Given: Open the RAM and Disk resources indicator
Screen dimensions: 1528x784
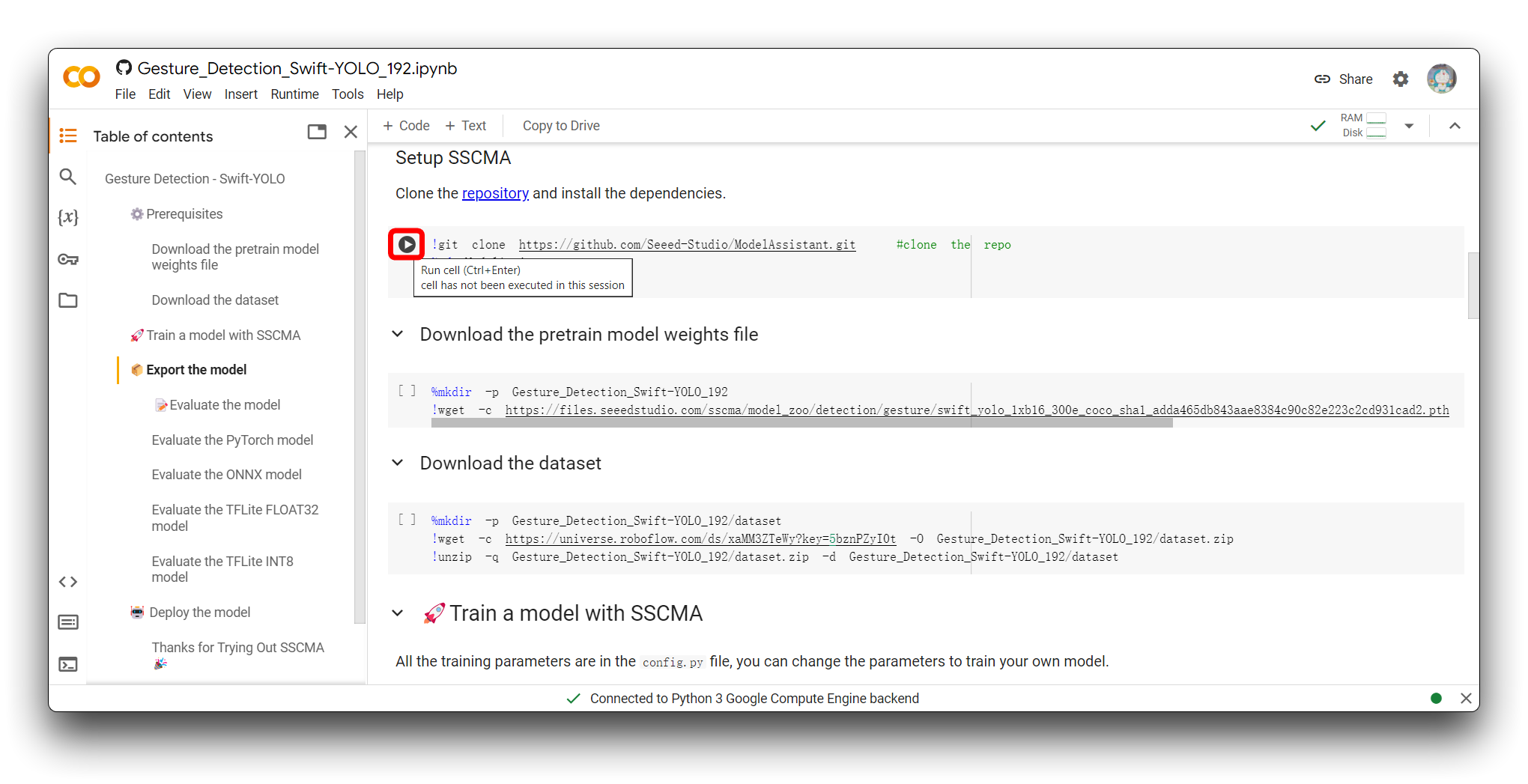Looking at the screenshot, I should pyautogui.click(x=1363, y=125).
